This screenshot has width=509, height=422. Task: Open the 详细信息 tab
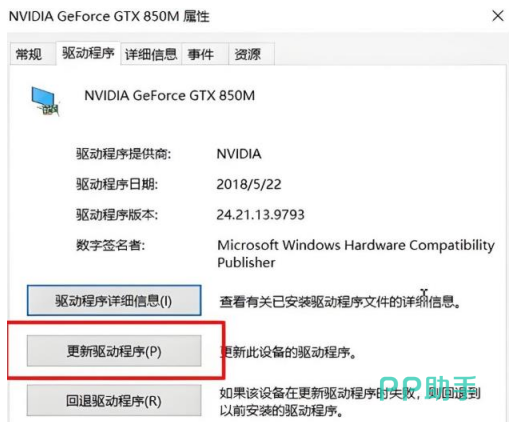pos(151,54)
